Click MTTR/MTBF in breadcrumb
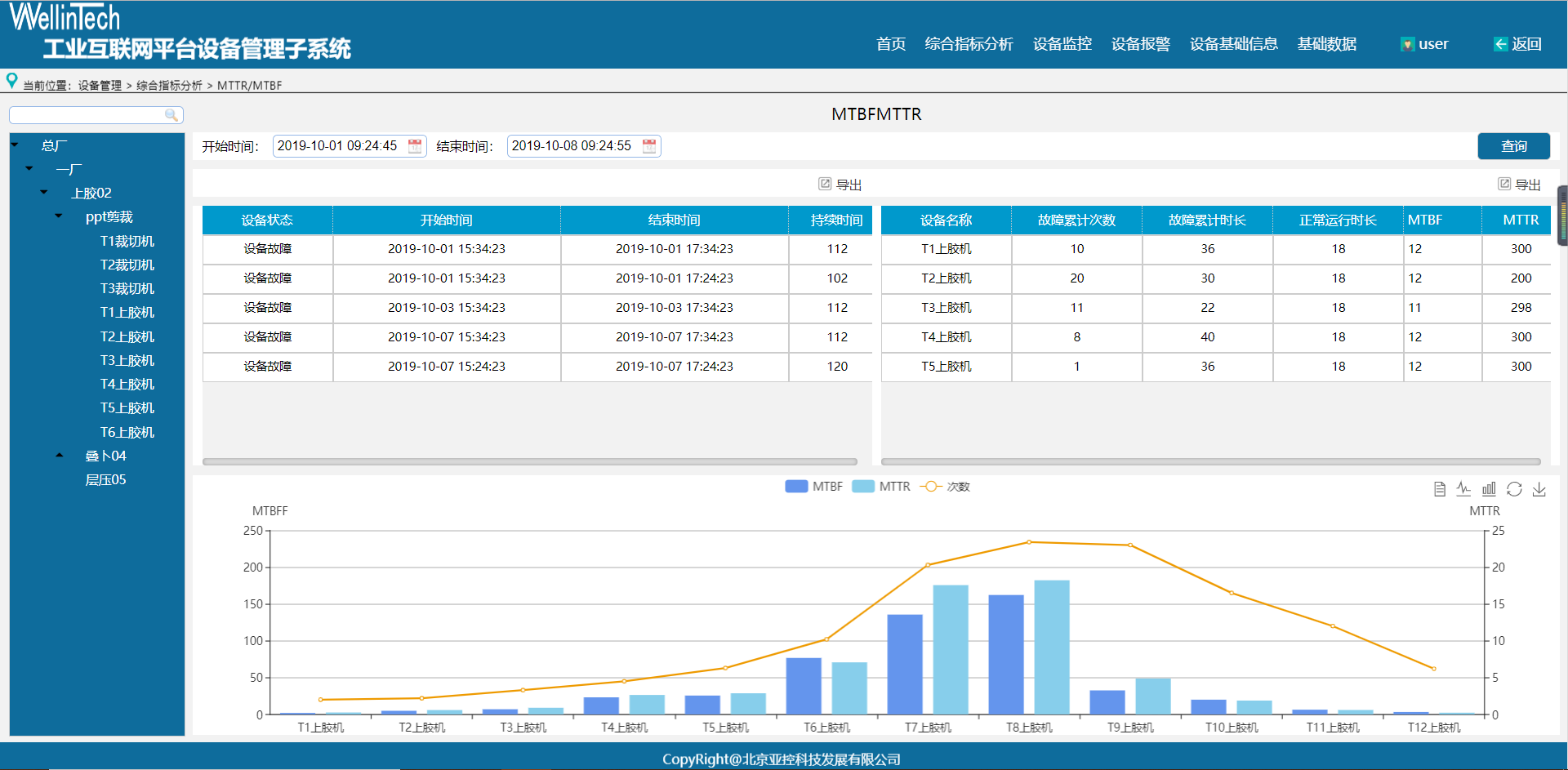Image resolution: width=1568 pixels, height=770 pixels. coord(249,86)
